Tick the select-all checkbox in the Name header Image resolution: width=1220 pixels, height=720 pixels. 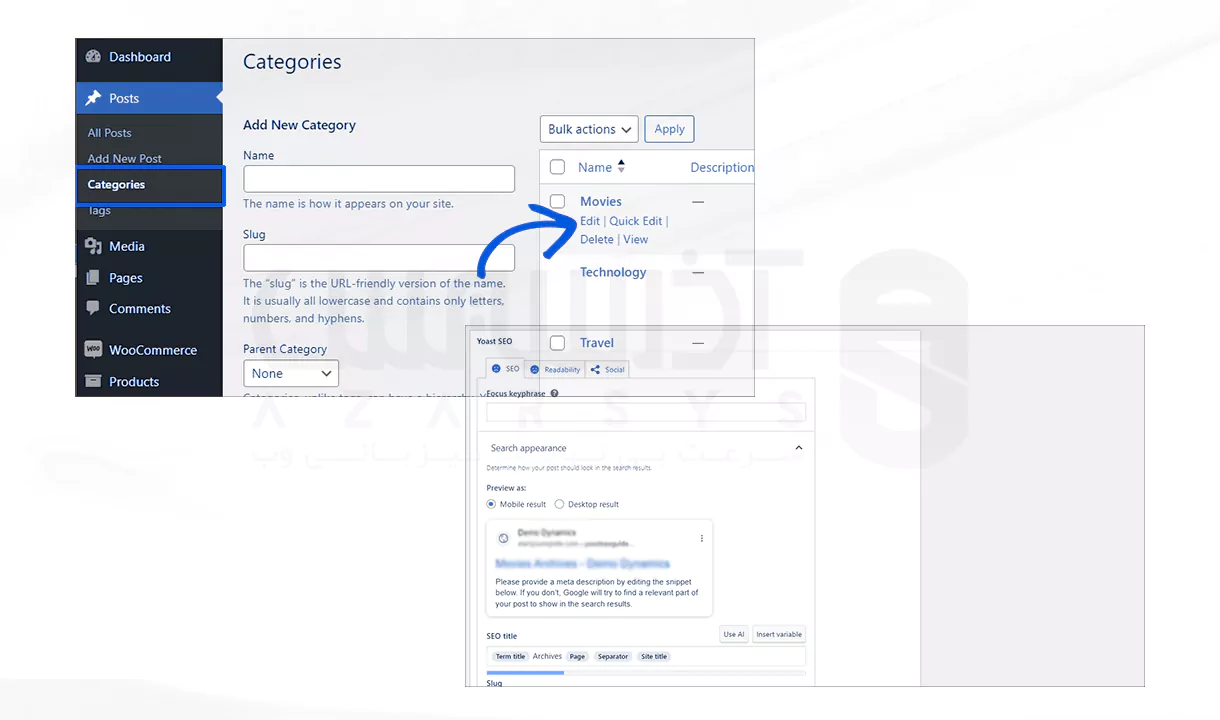pyautogui.click(x=557, y=167)
